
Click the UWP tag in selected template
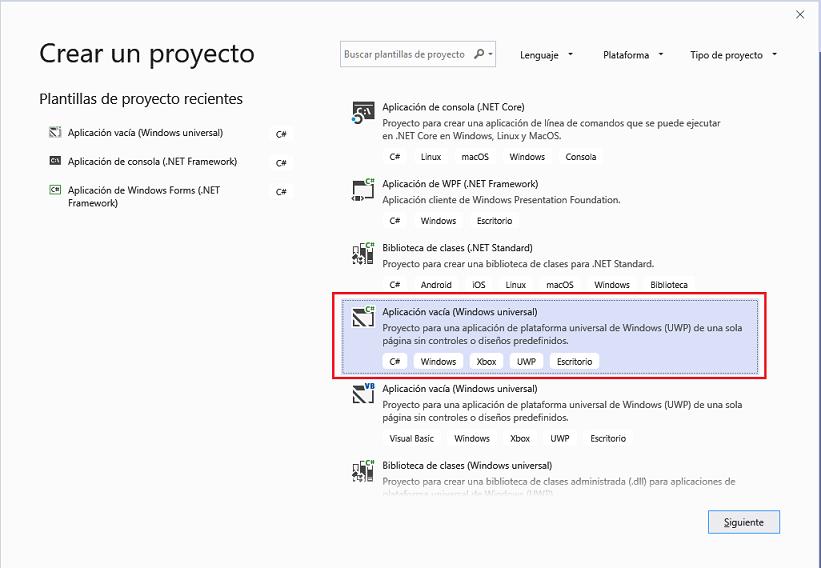click(x=526, y=362)
